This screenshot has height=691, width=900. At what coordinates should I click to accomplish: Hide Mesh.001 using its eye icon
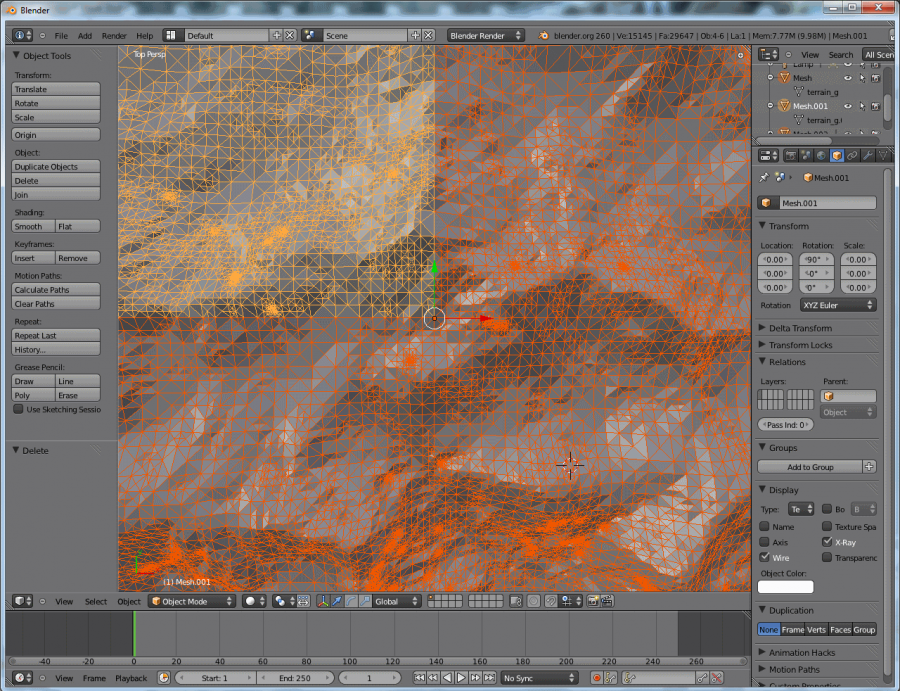click(848, 105)
